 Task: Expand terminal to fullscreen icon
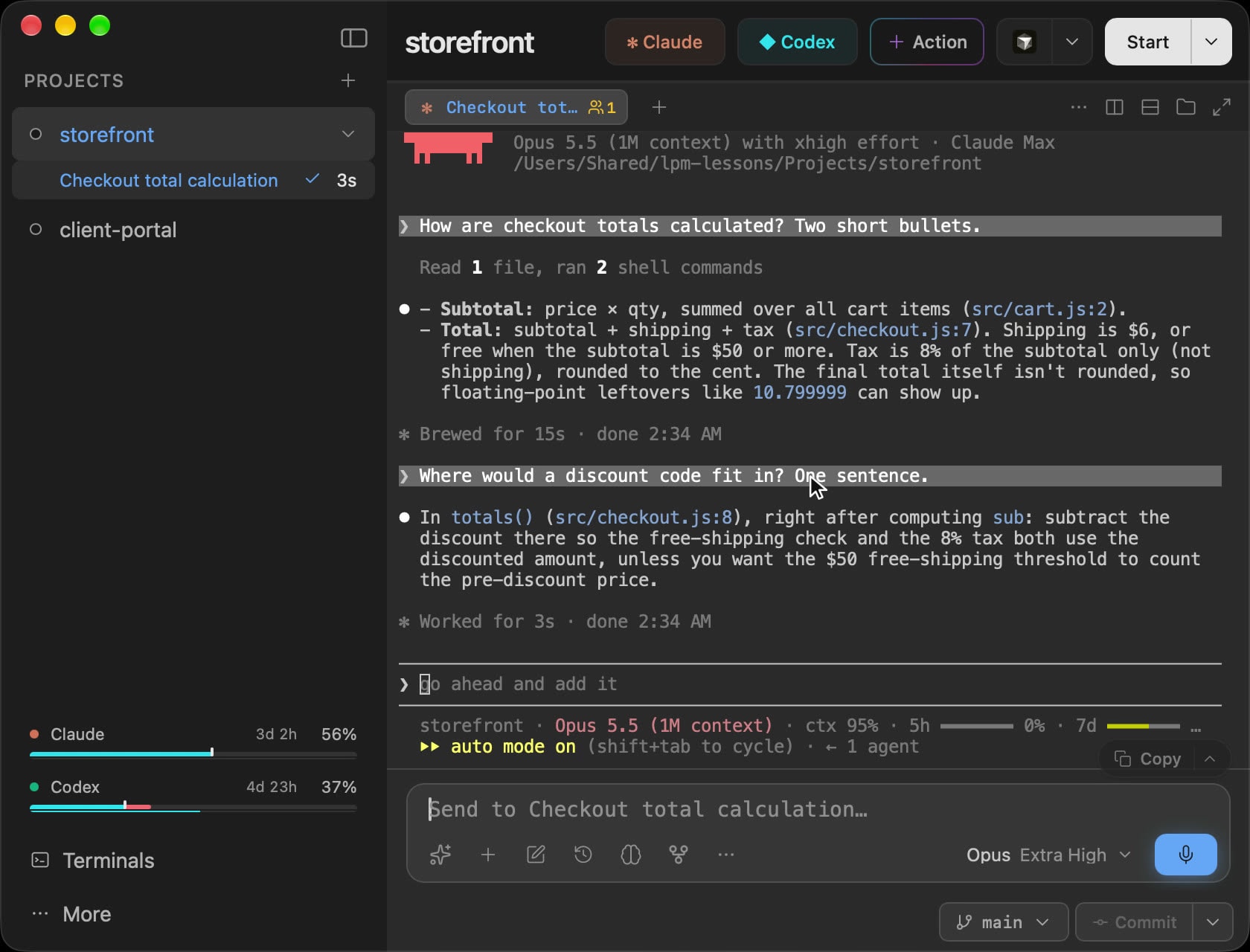coord(1221,108)
